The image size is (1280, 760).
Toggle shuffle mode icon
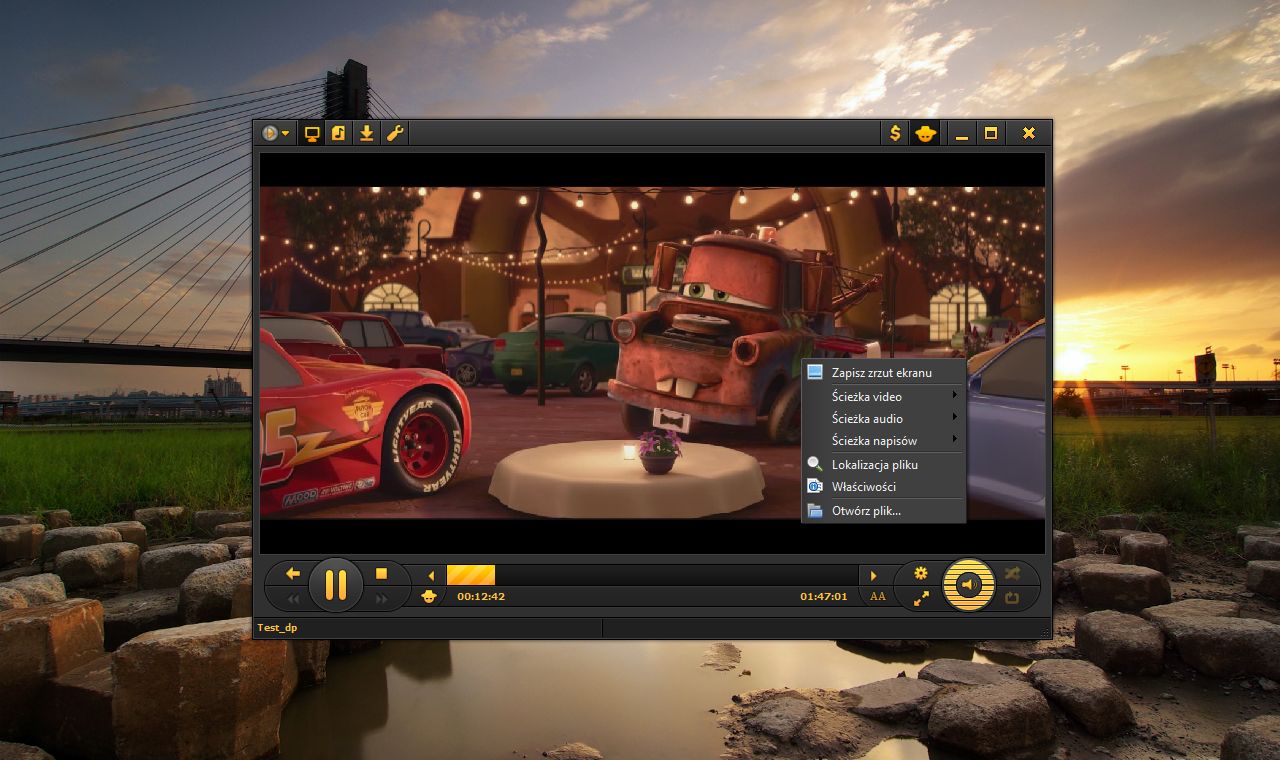tap(1013, 573)
